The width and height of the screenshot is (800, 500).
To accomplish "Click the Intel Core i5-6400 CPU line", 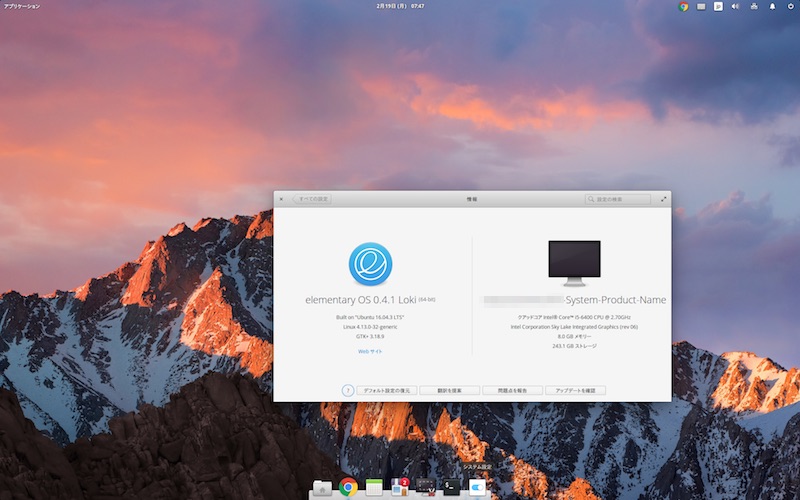I will point(574,317).
